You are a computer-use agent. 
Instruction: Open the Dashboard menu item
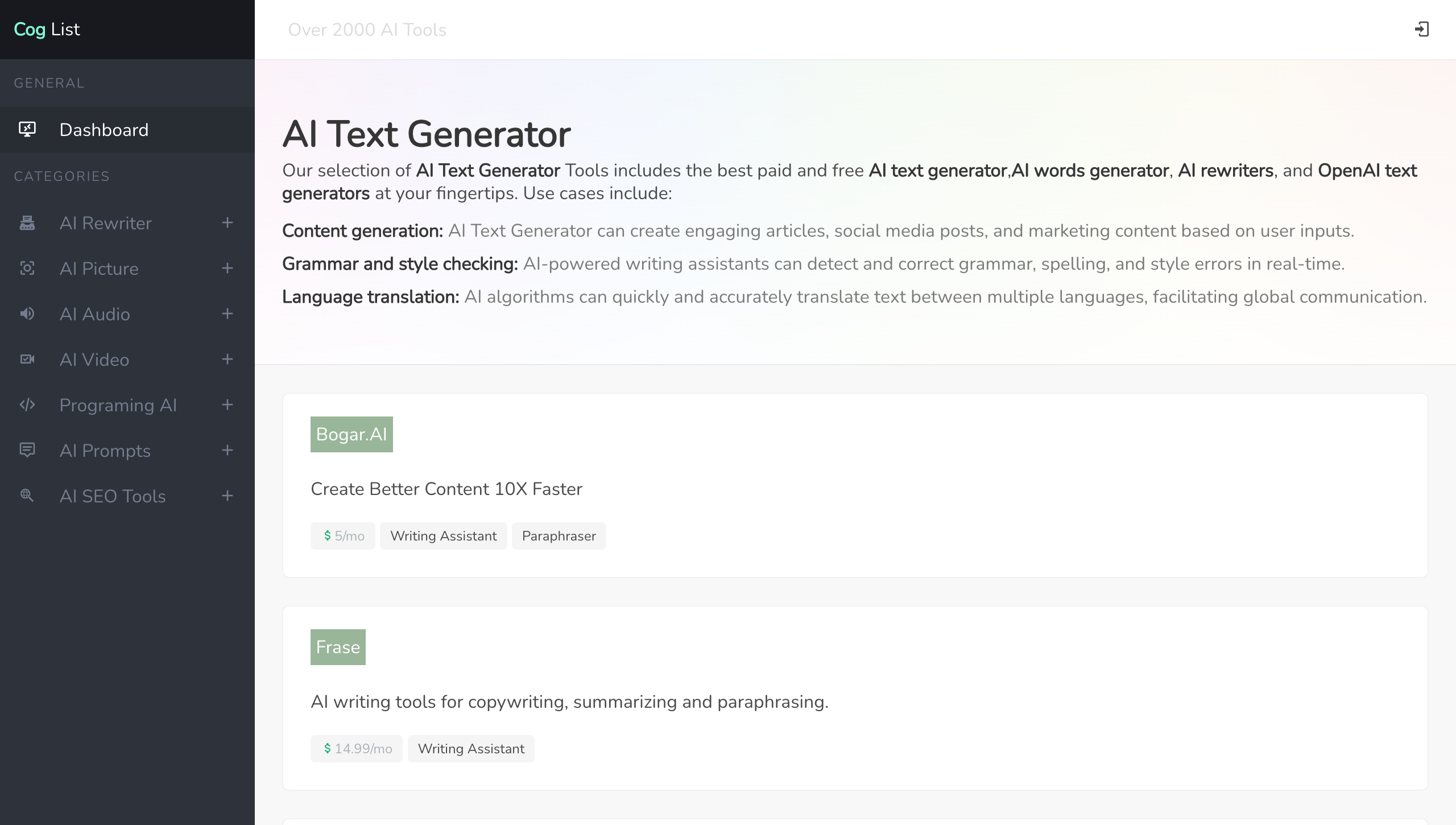coord(127,130)
